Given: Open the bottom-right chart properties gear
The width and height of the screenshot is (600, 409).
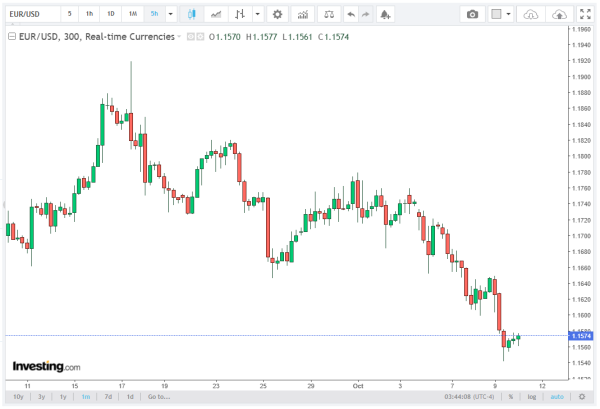Looking at the screenshot, I should pos(581,397).
